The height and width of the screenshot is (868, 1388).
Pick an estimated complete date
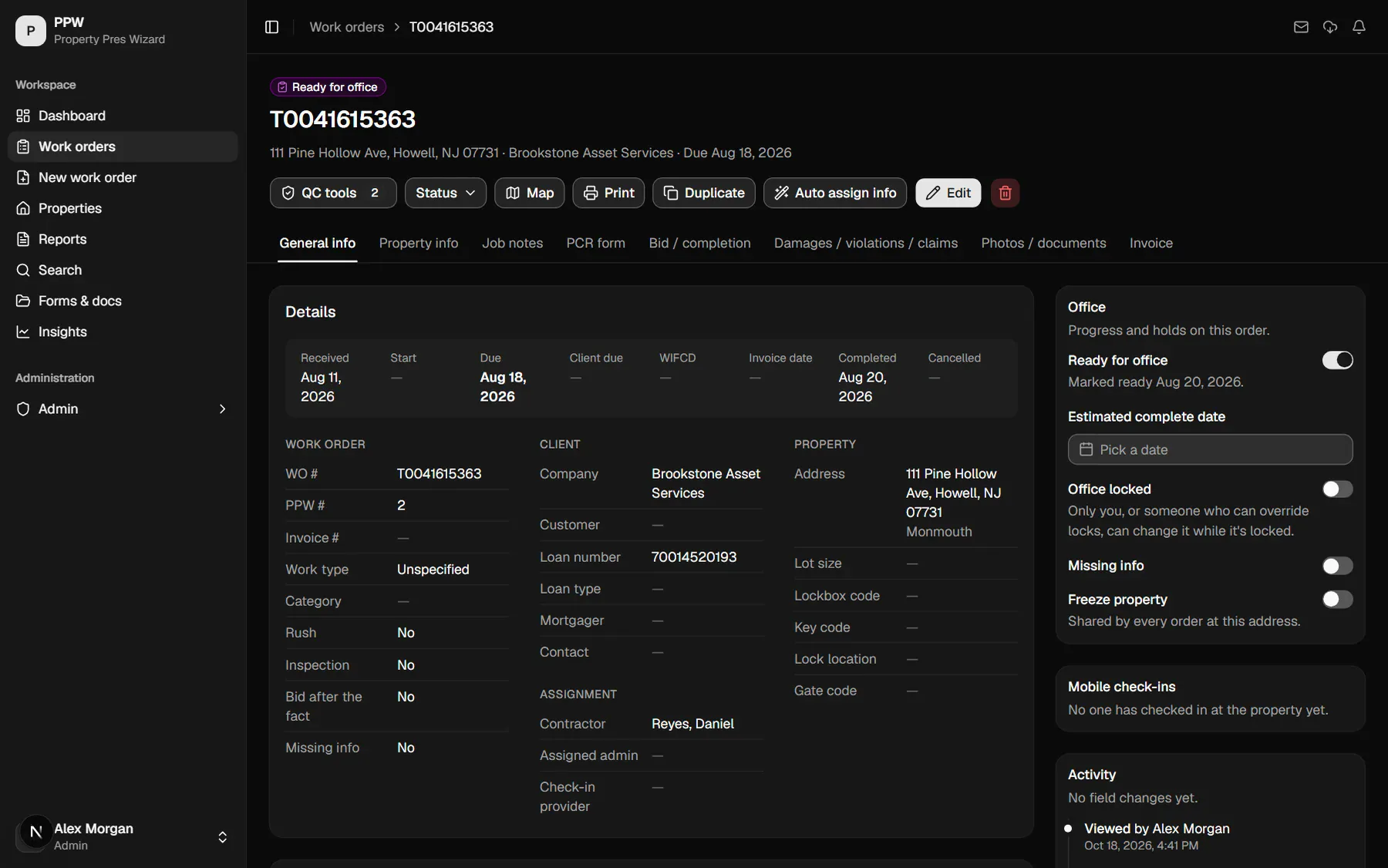click(1210, 449)
